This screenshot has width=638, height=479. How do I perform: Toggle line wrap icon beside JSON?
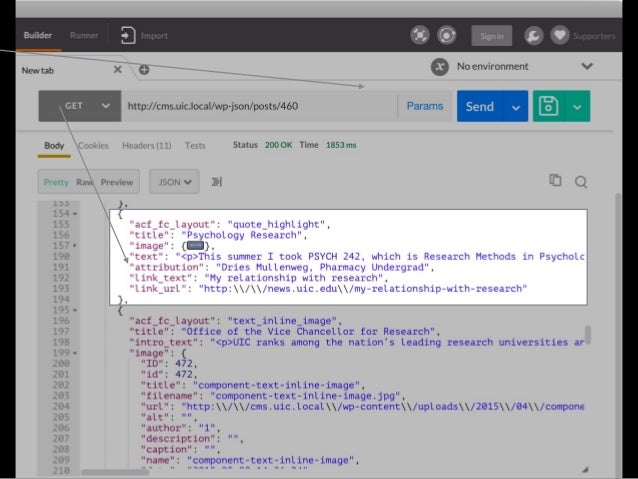pos(217,182)
